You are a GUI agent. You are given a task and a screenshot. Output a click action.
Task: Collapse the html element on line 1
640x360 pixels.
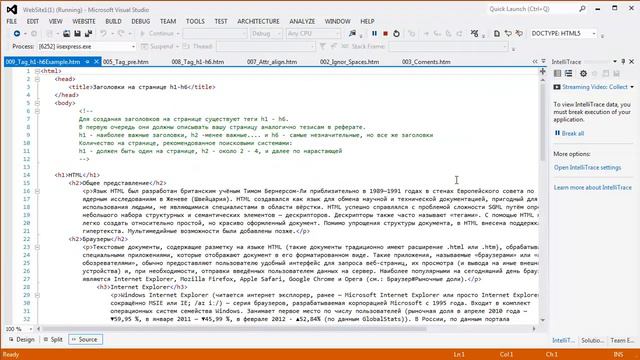(x=37, y=71)
